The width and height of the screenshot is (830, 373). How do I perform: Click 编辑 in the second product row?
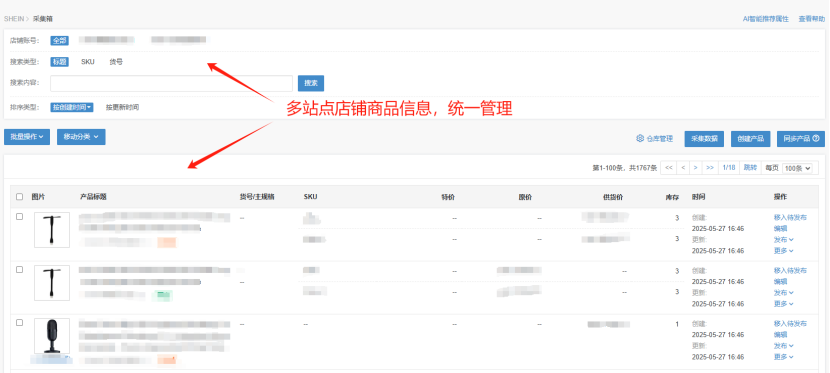coord(780,281)
